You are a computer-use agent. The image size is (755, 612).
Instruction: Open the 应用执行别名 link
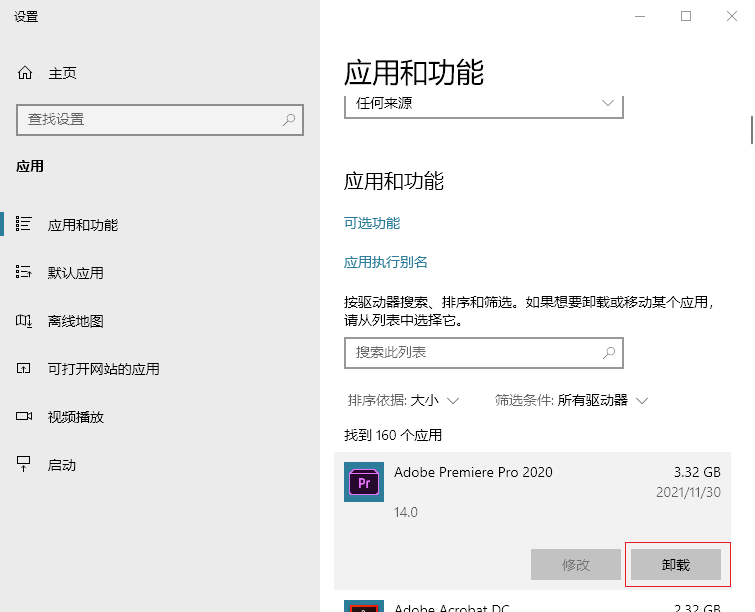pos(386,262)
